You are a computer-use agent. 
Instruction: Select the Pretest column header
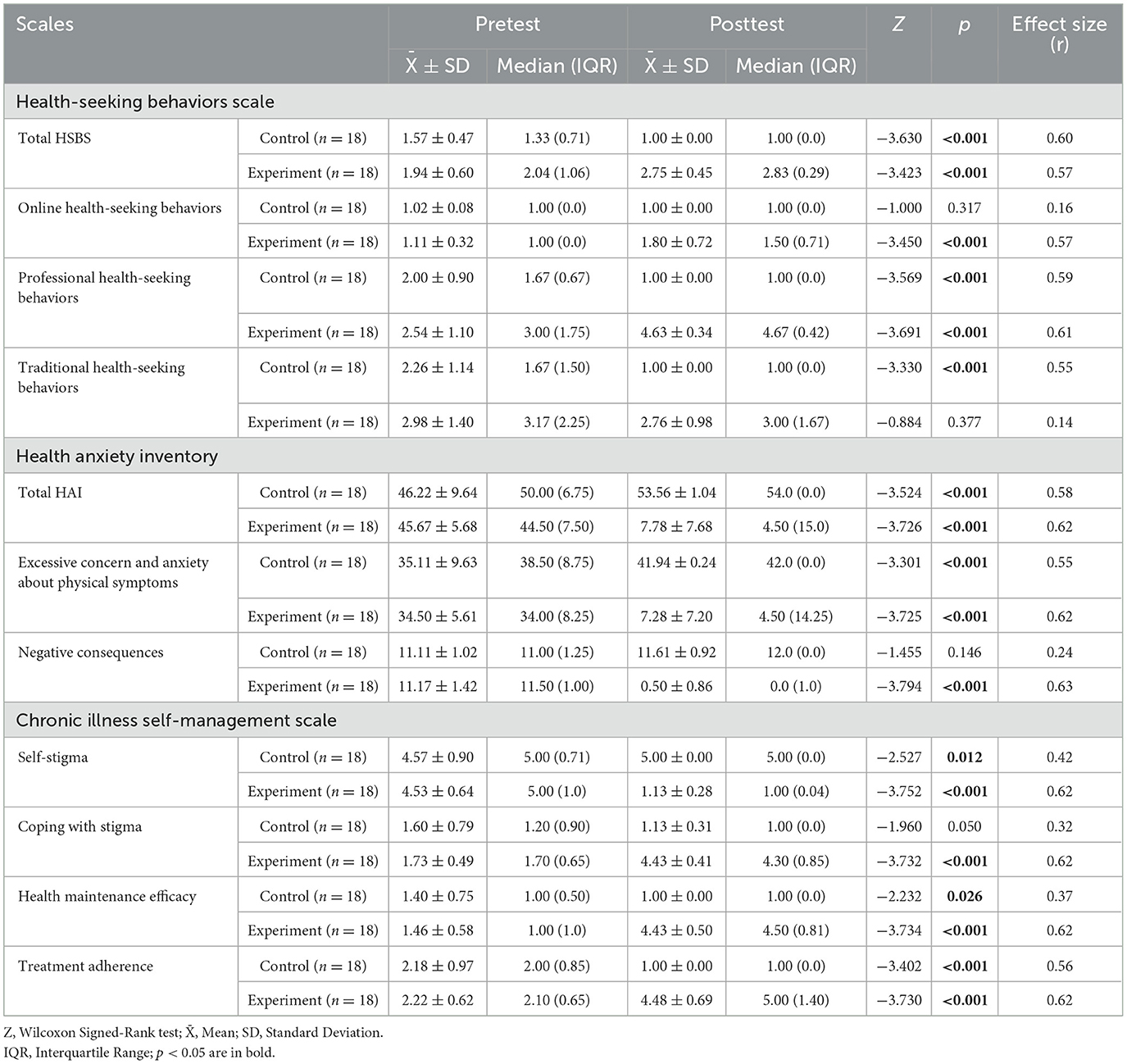[507, 25]
